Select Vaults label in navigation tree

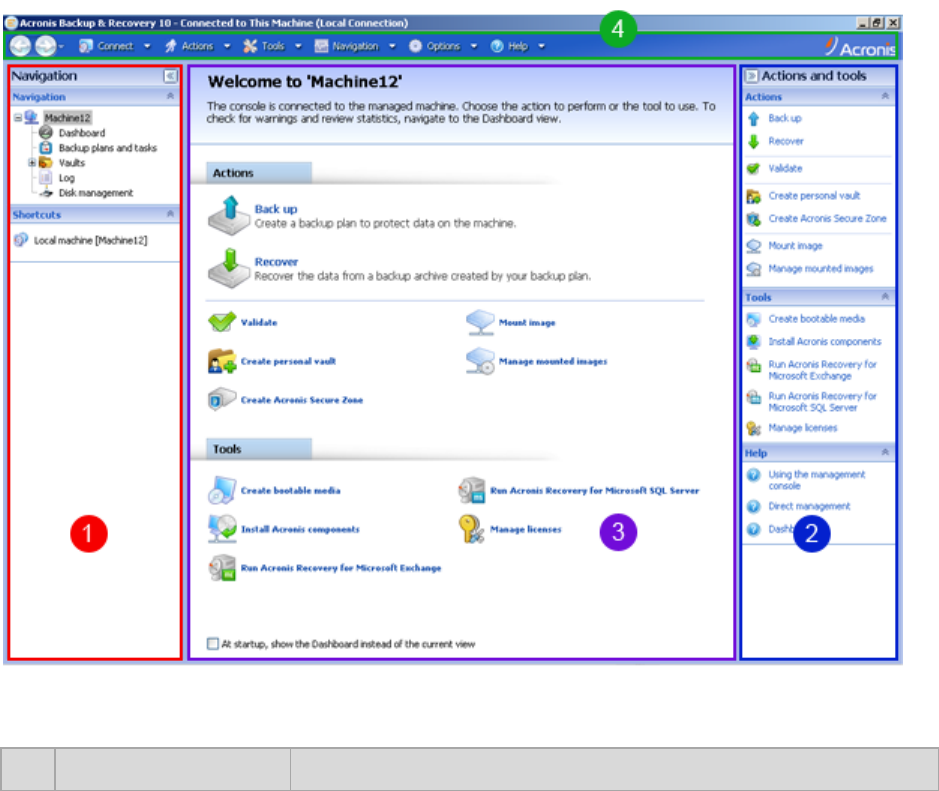[72, 163]
